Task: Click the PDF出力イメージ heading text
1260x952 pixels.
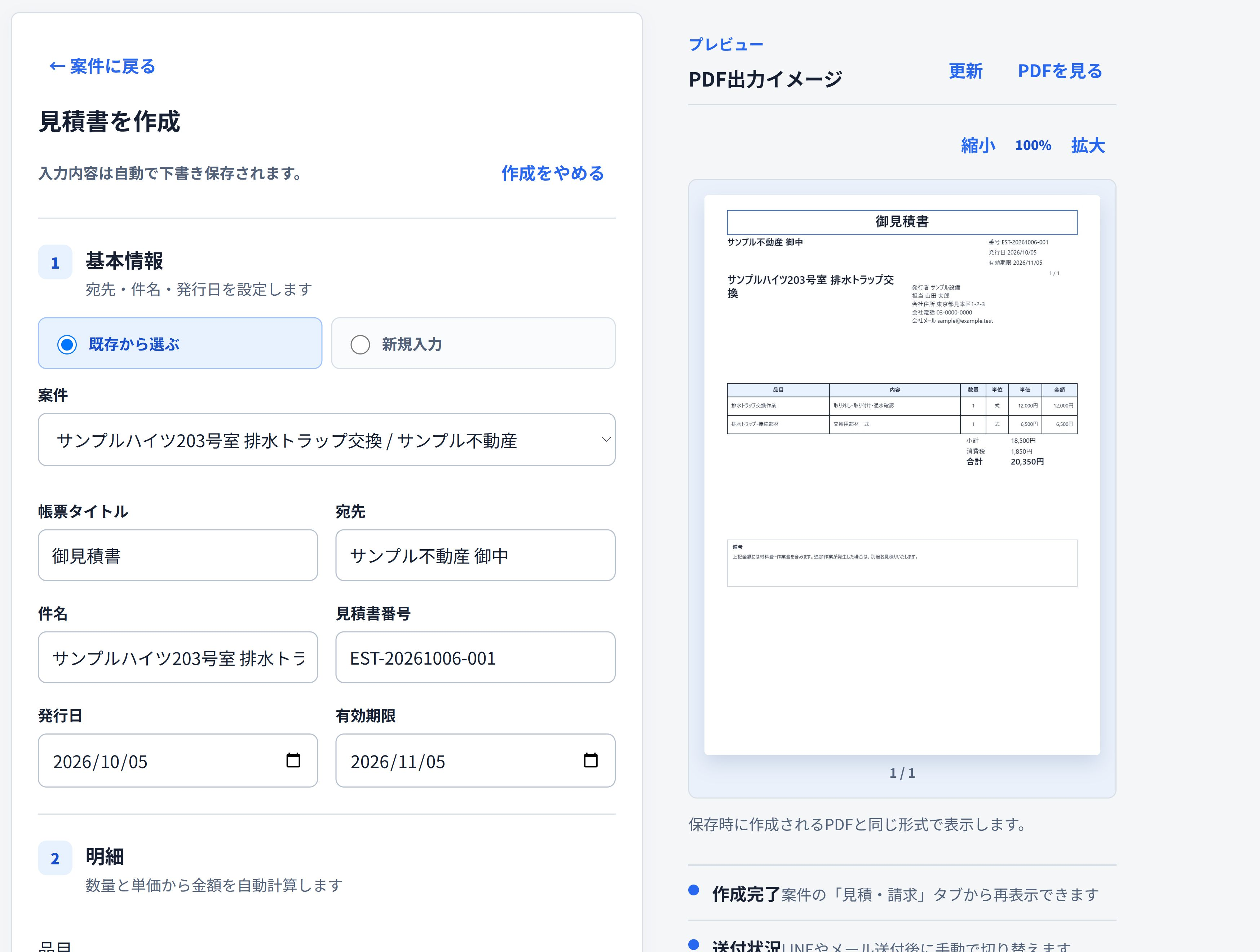Action: (765, 79)
